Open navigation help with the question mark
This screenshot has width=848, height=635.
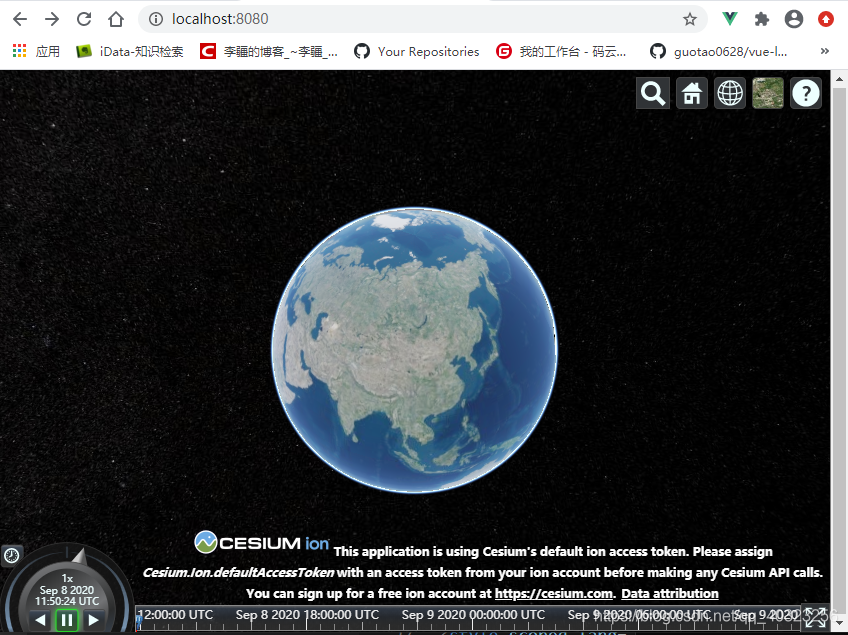click(805, 92)
